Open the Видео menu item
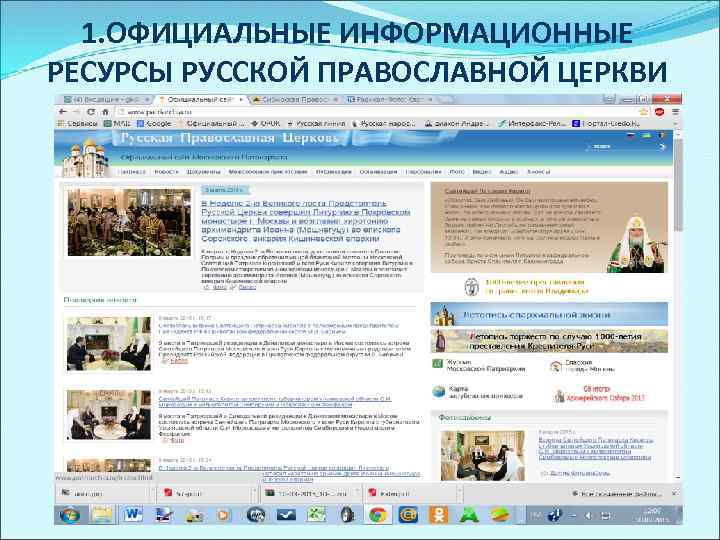Screen dimensions: 720x540 [482, 172]
